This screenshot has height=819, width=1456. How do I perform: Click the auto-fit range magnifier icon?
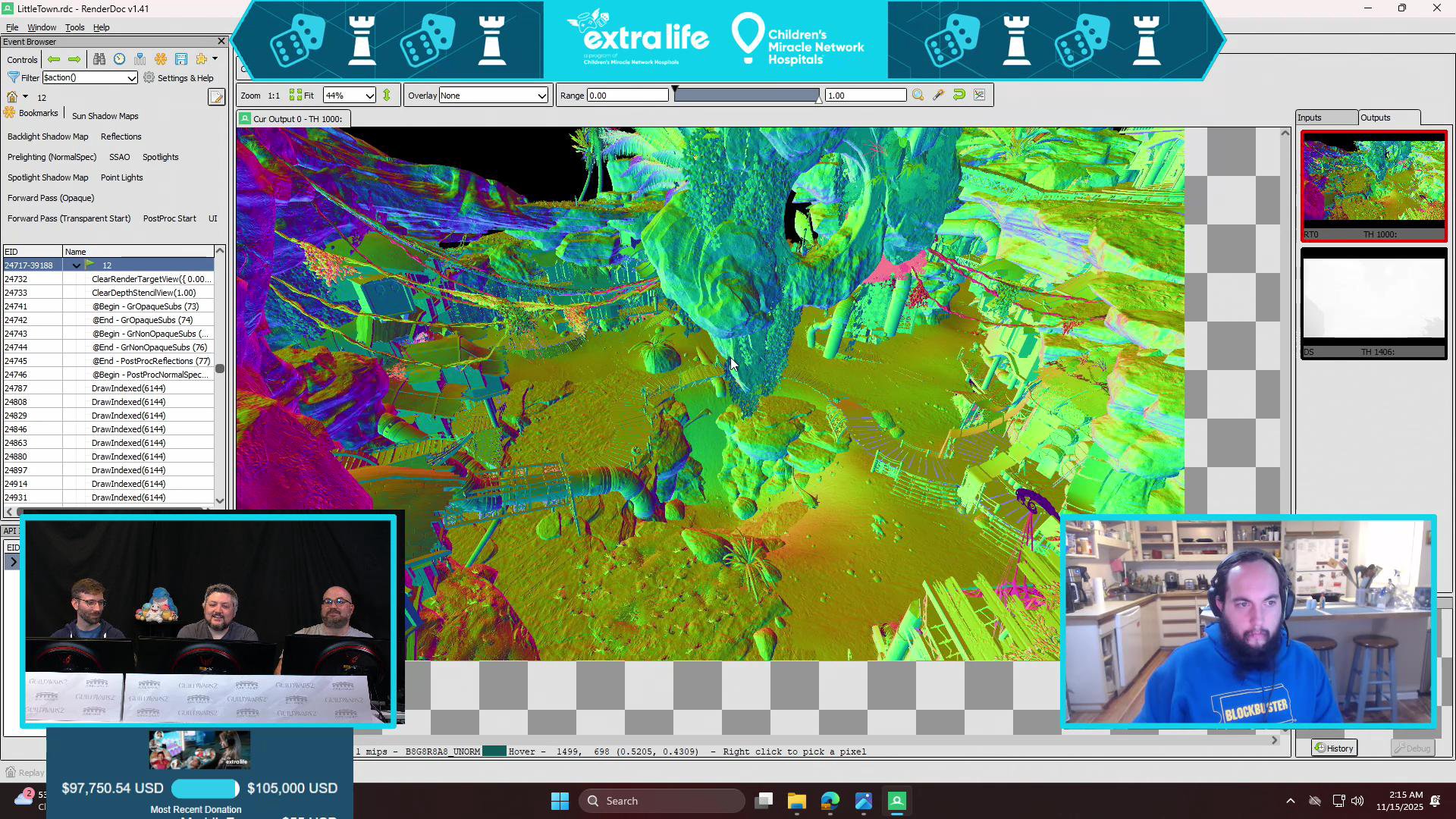(x=918, y=95)
